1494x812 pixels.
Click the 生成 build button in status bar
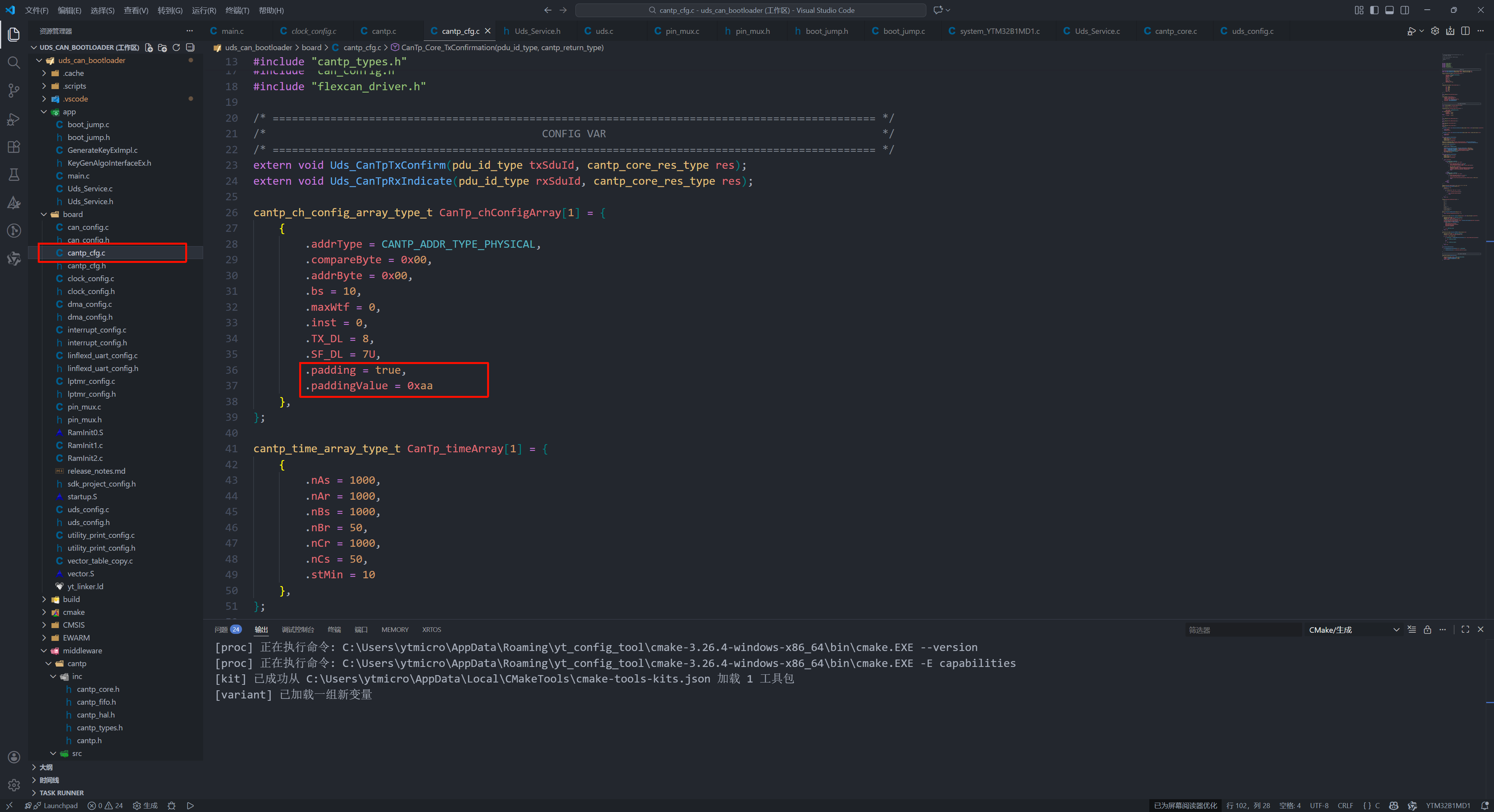pos(145,806)
